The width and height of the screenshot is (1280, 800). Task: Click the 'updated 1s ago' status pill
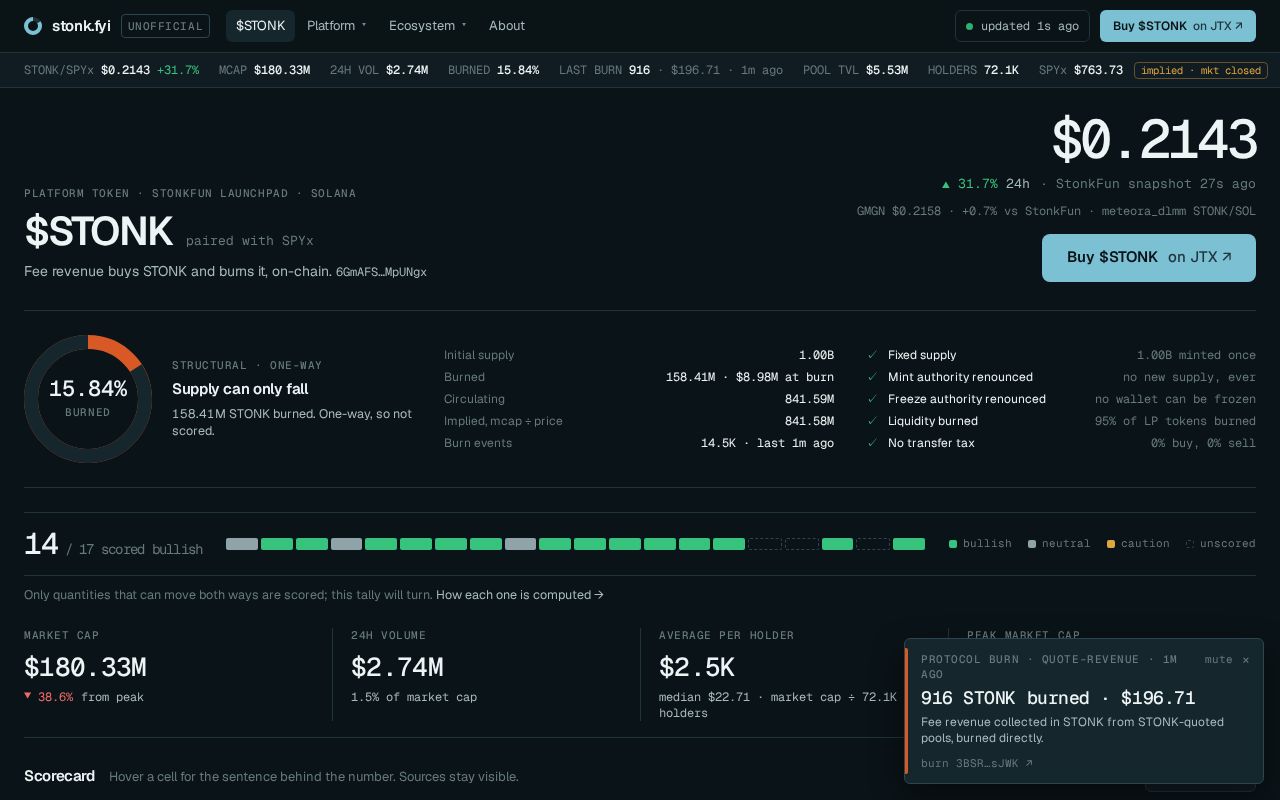pyautogui.click(x=1022, y=26)
